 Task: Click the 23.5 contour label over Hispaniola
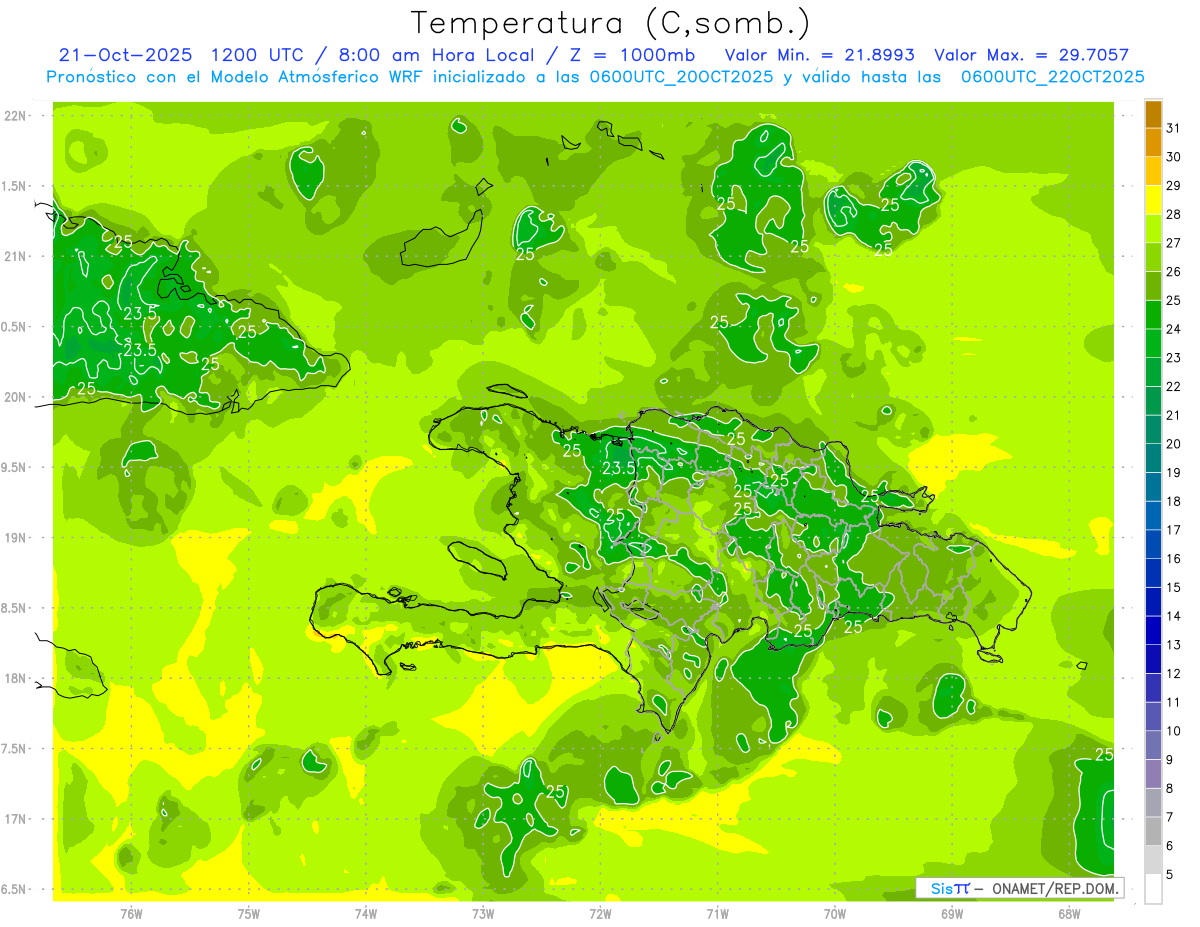tap(619, 468)
